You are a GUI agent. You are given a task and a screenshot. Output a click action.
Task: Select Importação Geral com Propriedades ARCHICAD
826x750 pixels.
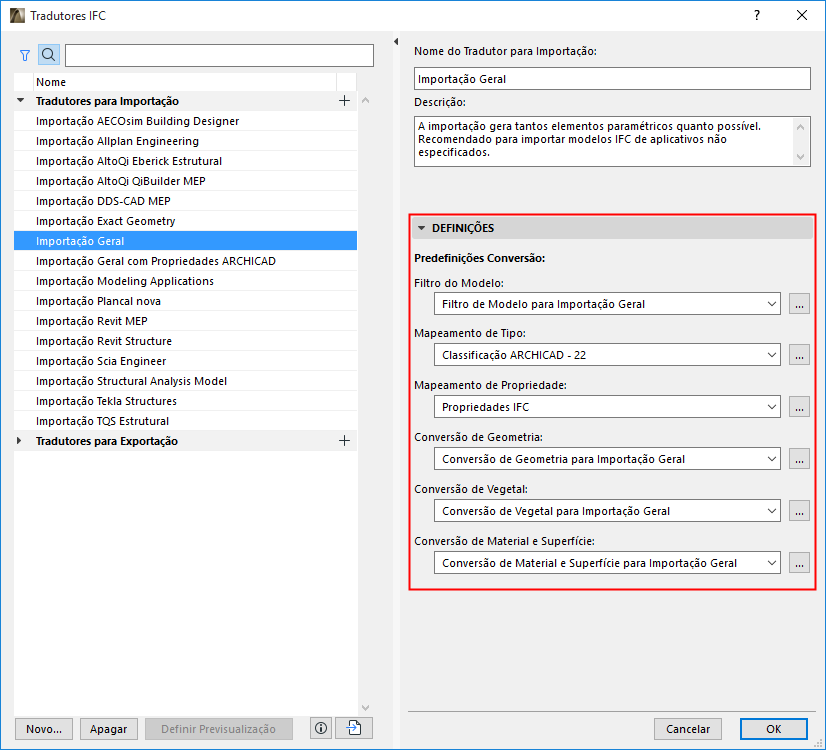pos(185,261)
